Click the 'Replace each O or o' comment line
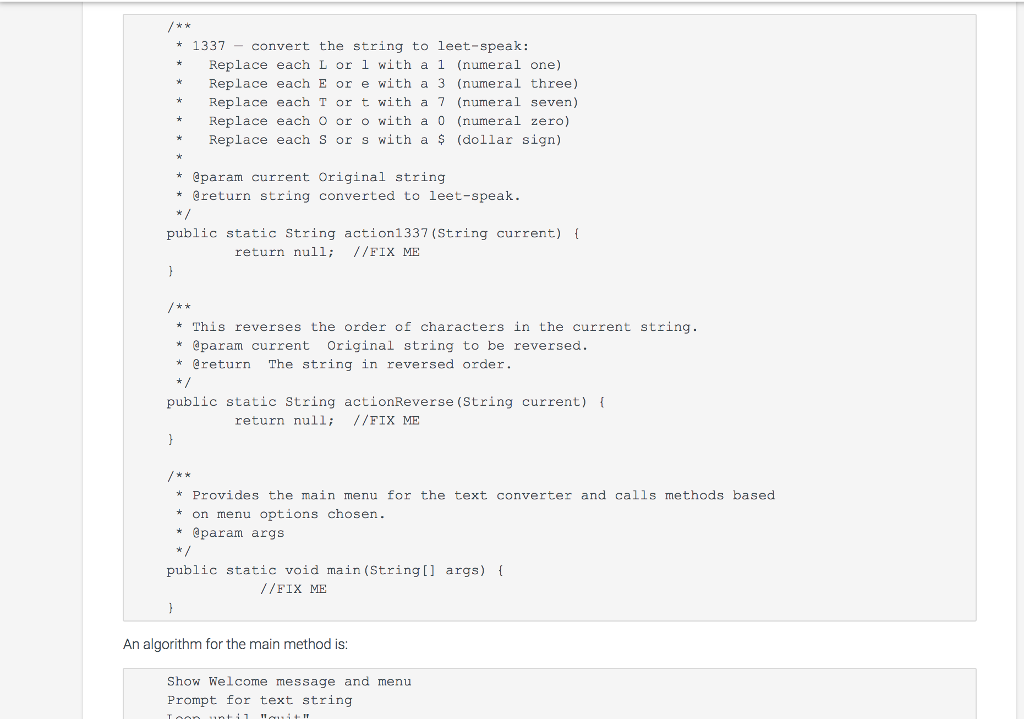 pos(389,121)
